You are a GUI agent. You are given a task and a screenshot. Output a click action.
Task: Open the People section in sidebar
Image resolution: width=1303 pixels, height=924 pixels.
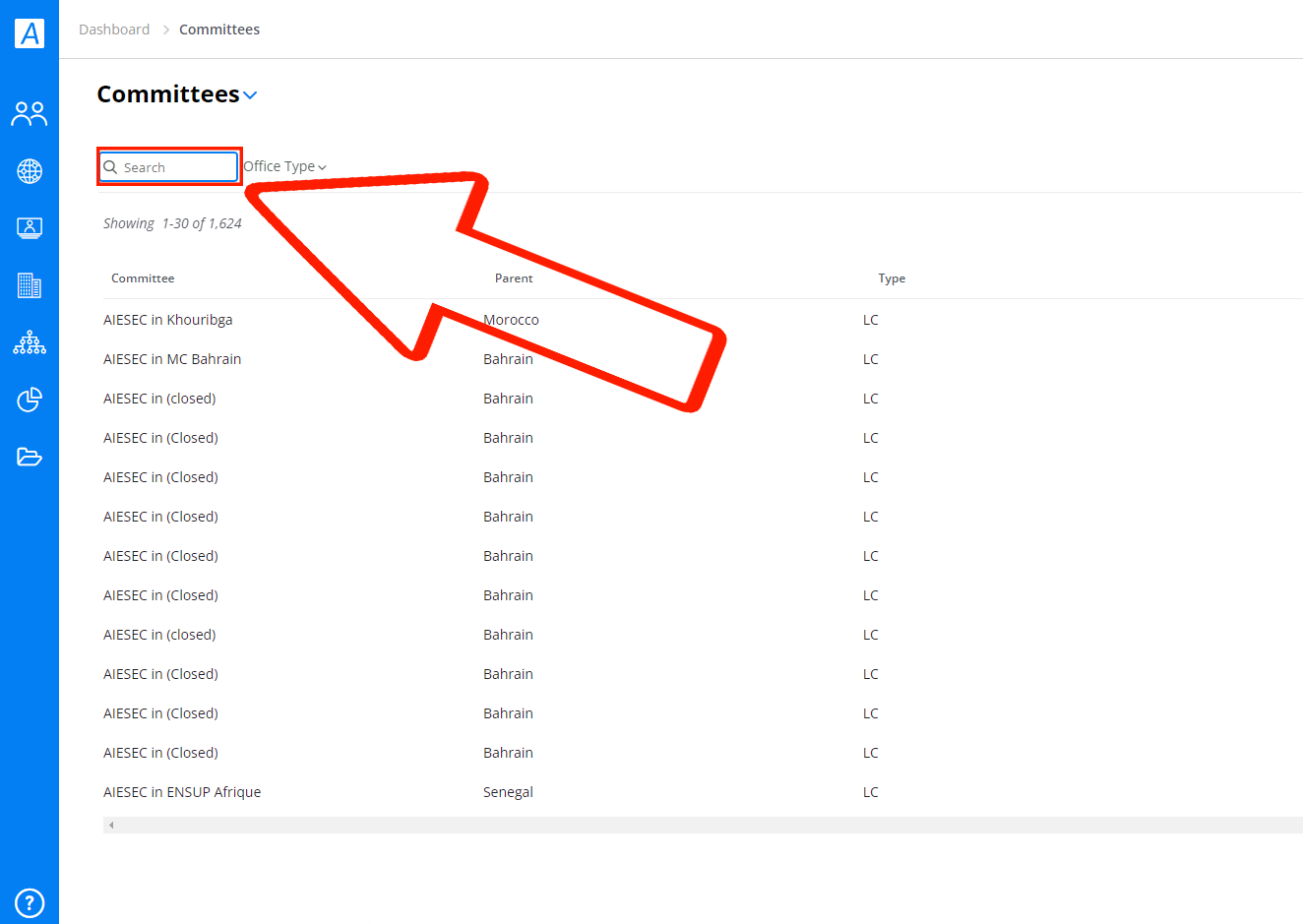[30, 114]
